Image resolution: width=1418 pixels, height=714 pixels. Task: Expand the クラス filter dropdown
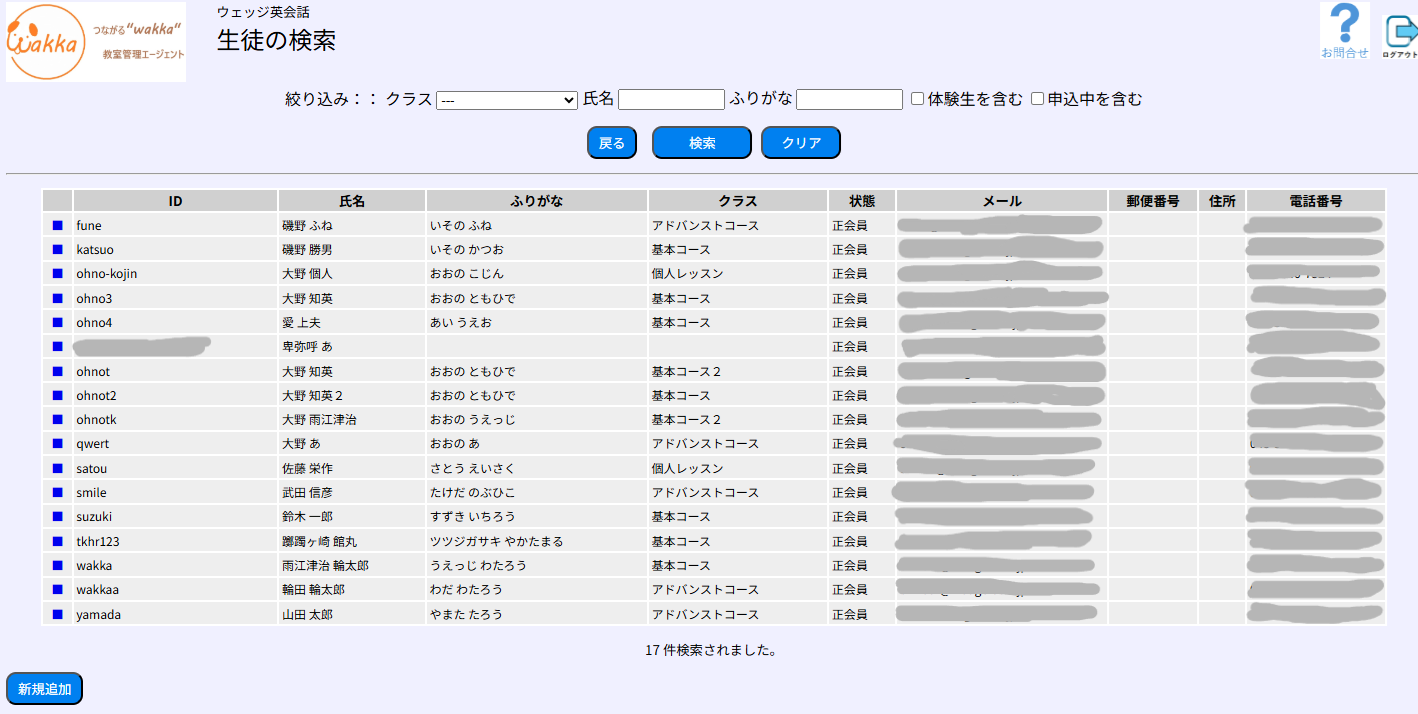(507, 100)
